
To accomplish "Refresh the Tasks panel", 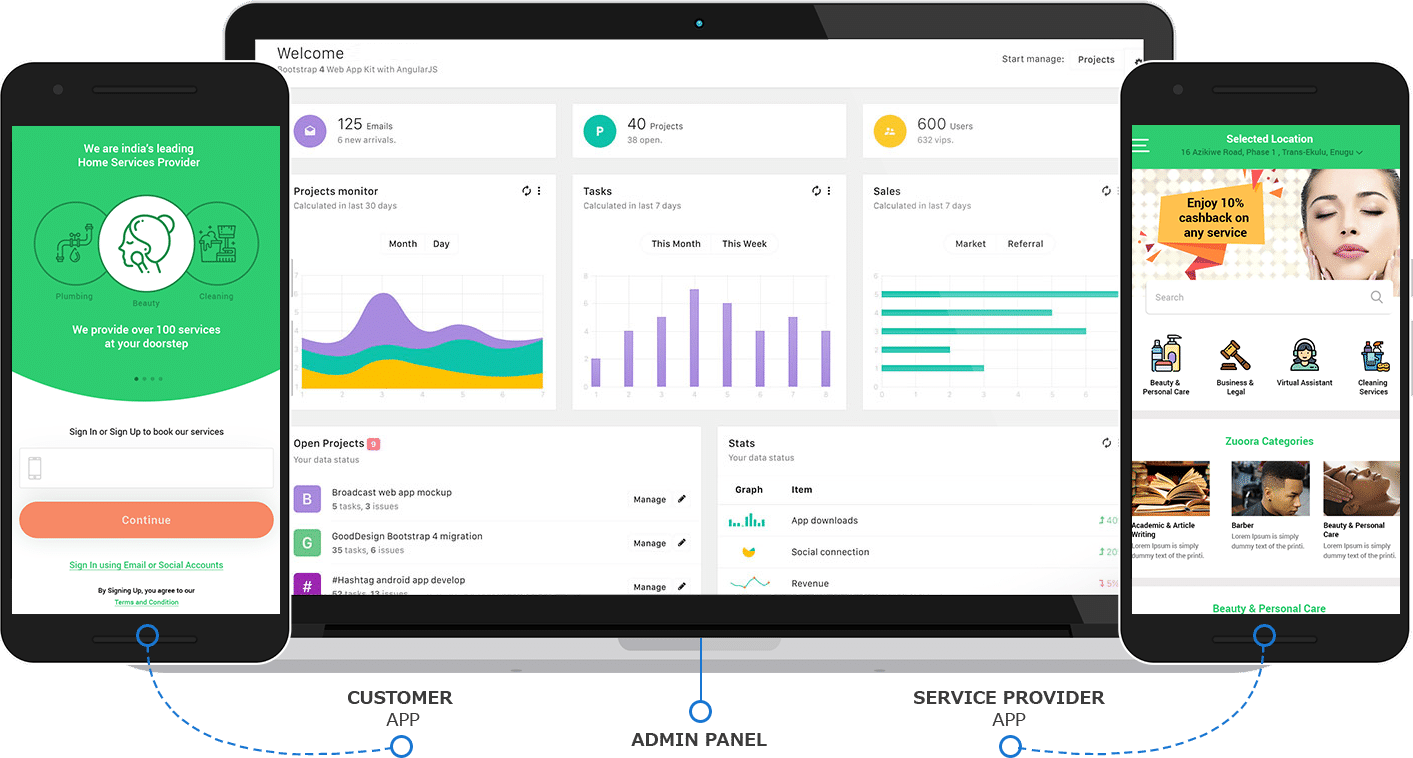I will click(816, 191).
